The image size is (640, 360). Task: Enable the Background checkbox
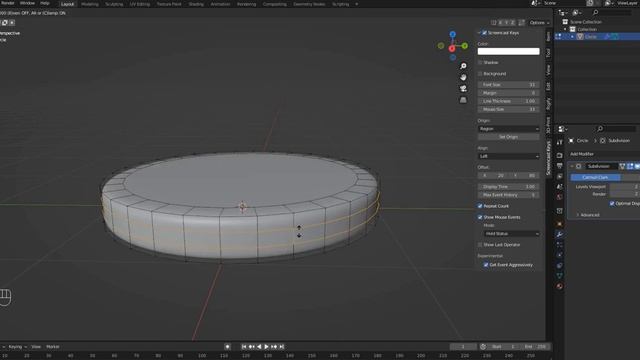tap(480, 74)
